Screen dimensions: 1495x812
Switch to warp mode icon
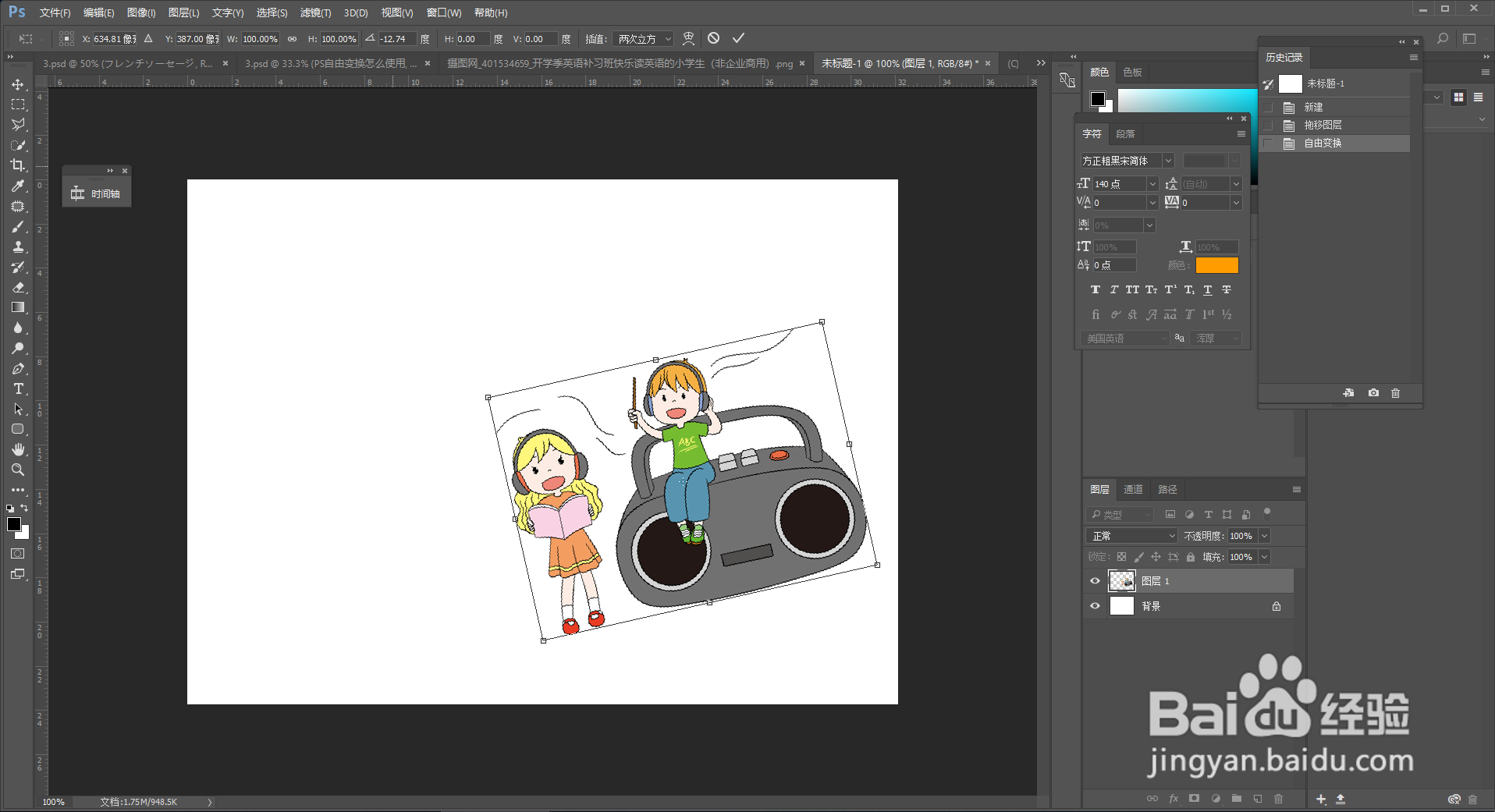coord(688,38)
